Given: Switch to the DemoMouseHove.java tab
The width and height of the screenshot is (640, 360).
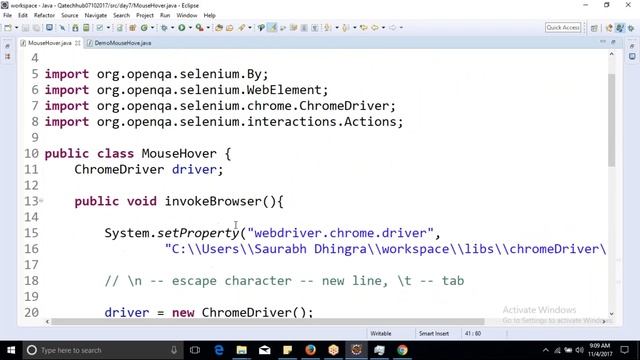Looking at the screenshot, I should [x=122, y=43].
